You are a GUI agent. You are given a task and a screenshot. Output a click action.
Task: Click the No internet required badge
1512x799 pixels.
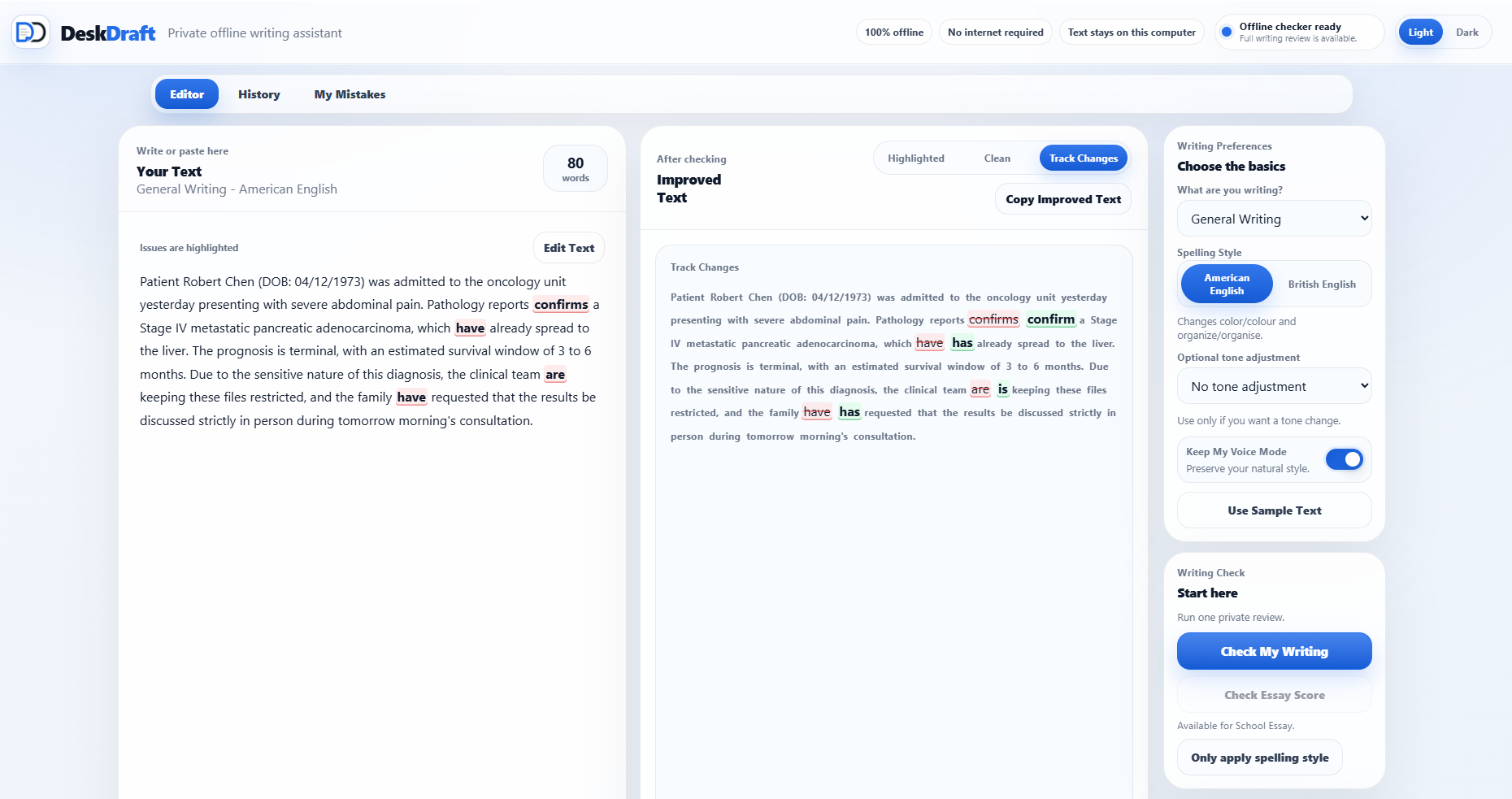tap(996, 33)
